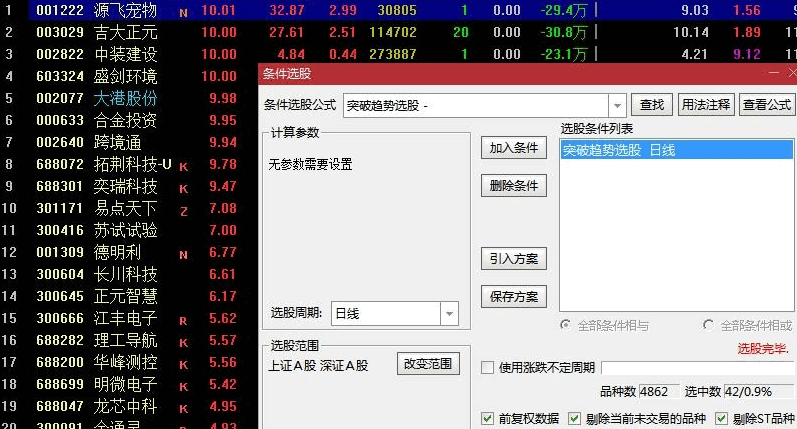Viewport: 797px width, 429px height.
Task: Click the 查看公式 button
Action: (767, 105)
